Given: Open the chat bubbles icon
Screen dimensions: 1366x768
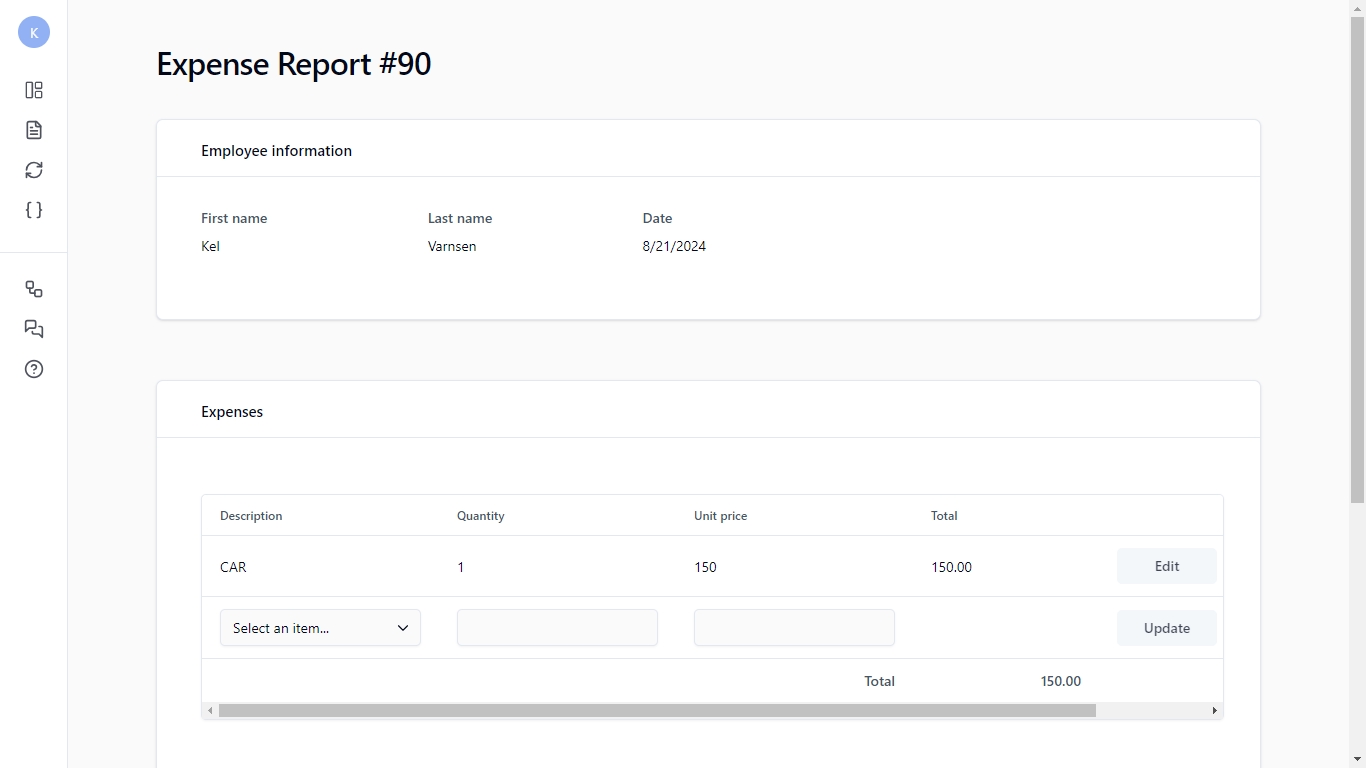Looking at the screenshot, I should pyautogui.click(x=34, y=329).
